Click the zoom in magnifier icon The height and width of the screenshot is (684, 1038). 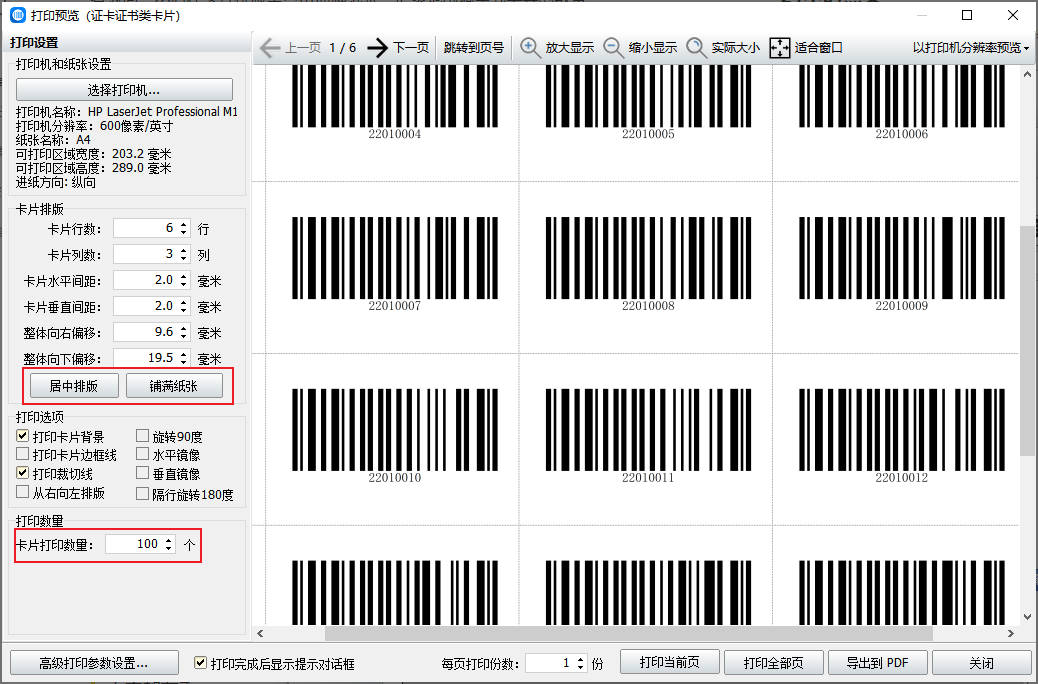click(531, 48)
